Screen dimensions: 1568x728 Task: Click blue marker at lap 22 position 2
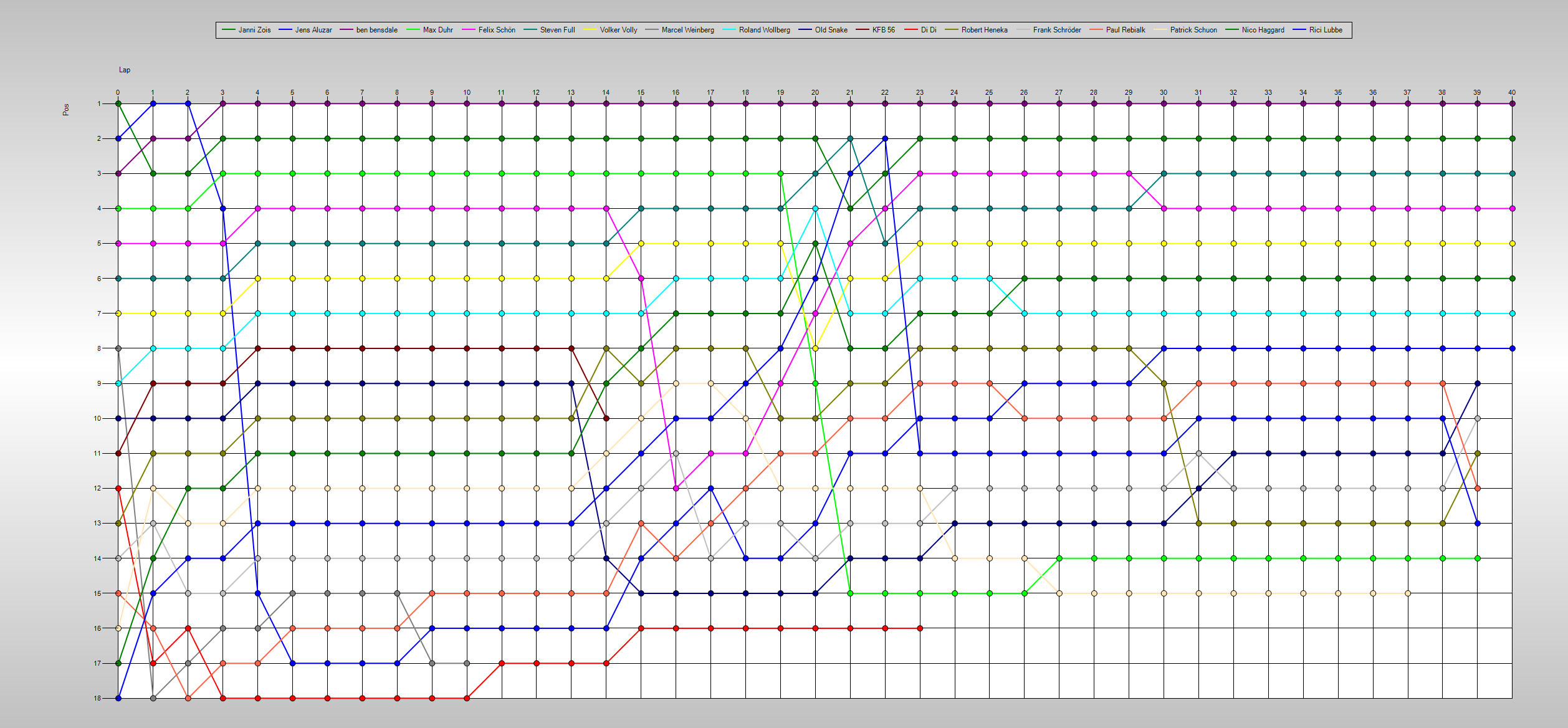click(885, 138)
